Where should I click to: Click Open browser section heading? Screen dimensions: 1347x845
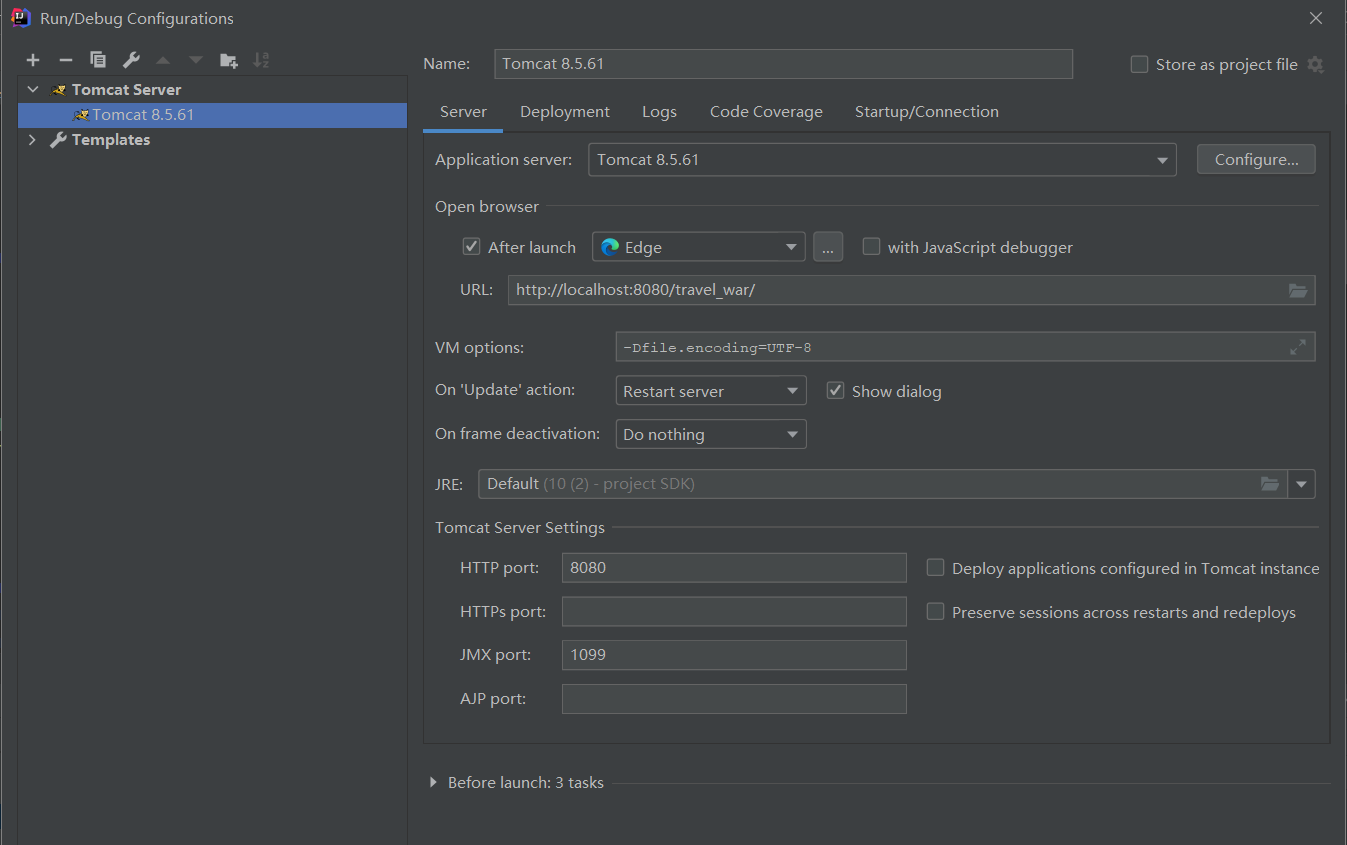pos(487,207)
